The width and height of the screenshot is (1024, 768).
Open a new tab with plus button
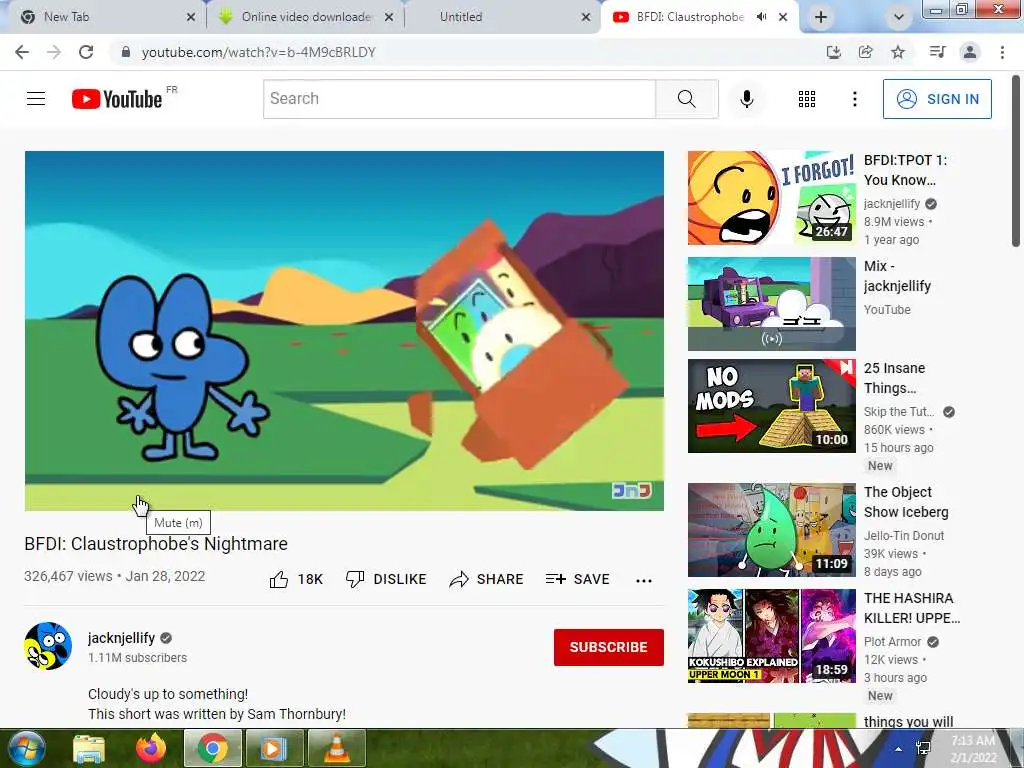tap(821, 17)
